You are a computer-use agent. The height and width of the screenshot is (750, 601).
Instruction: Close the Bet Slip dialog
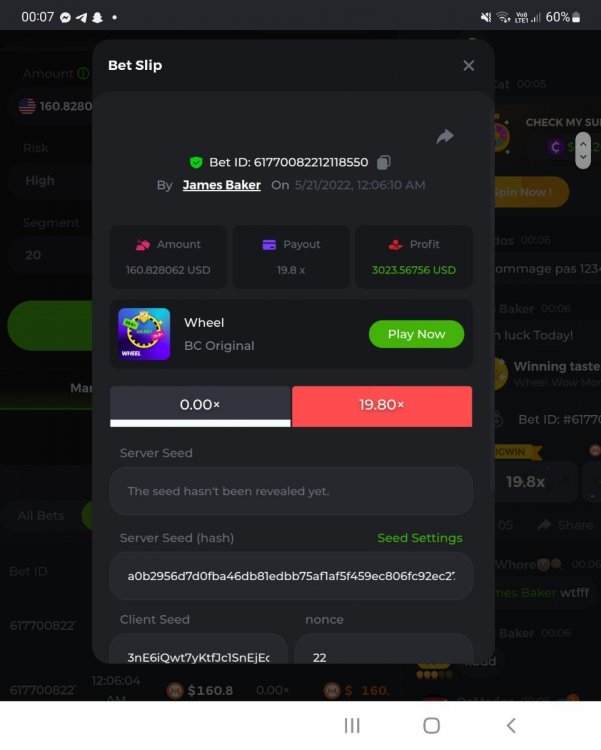[x=468, y=66]
